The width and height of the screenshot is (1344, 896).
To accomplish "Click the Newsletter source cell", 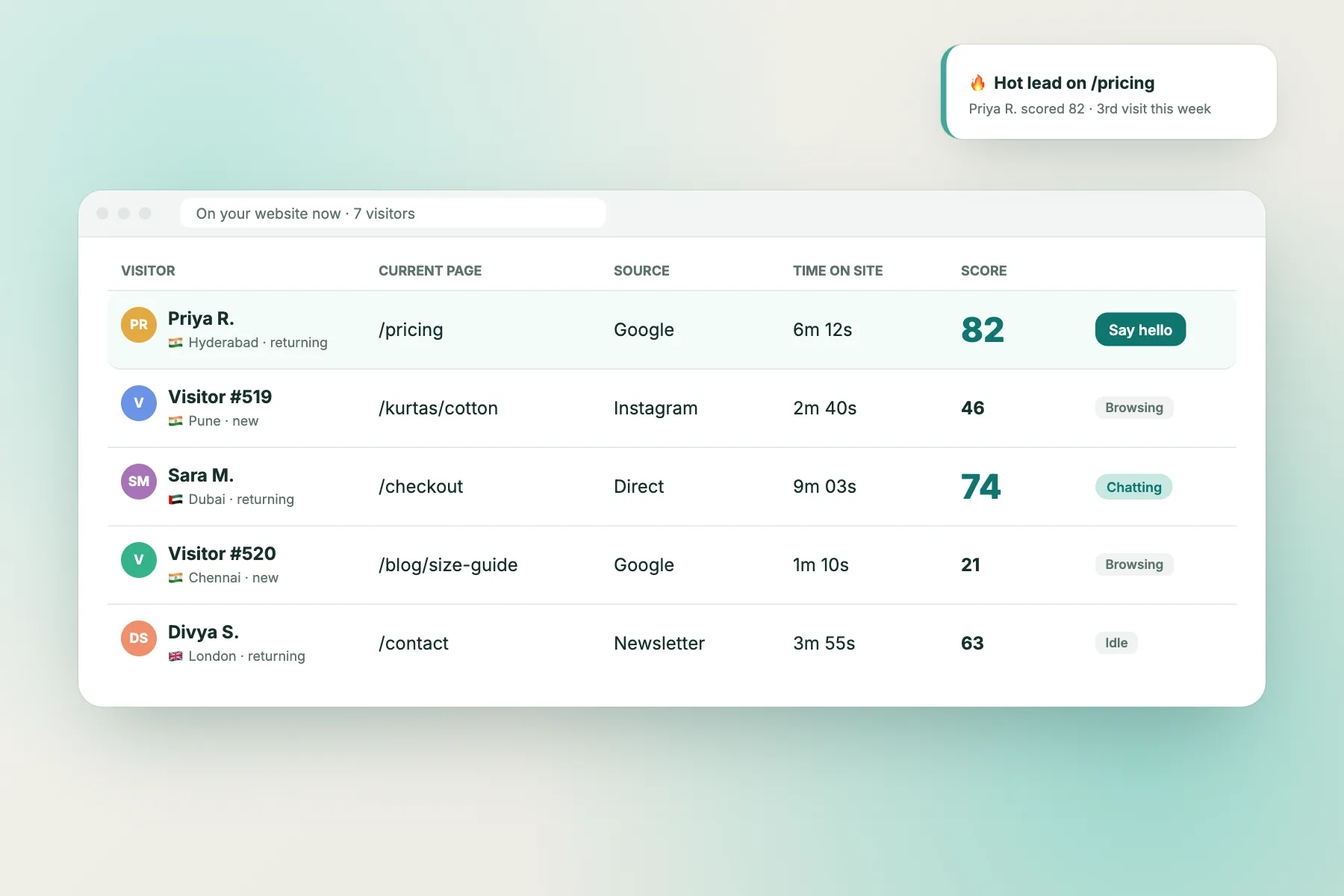I will coord(659,644).
